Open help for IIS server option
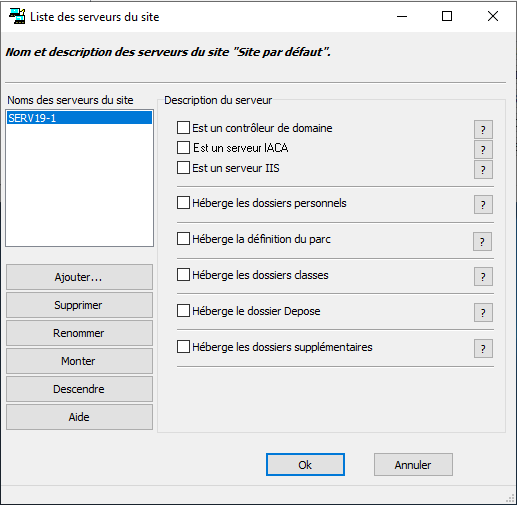517x505 pixels. pos(483,170)
